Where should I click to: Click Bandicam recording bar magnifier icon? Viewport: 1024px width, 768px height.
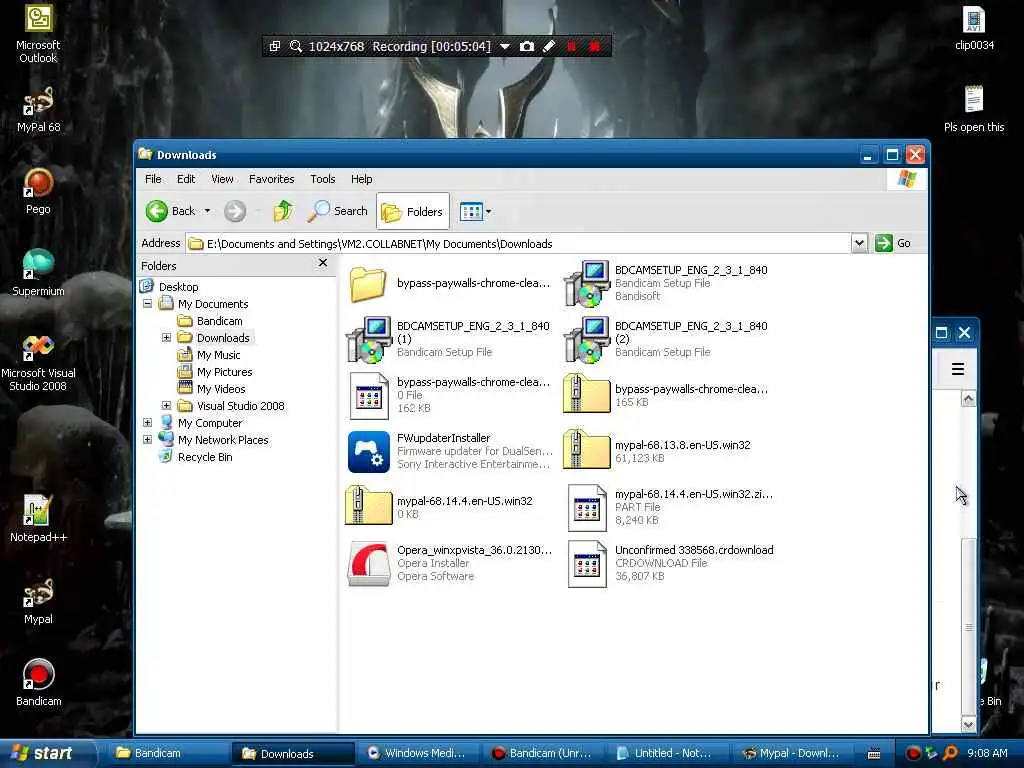tap(296, 46)
